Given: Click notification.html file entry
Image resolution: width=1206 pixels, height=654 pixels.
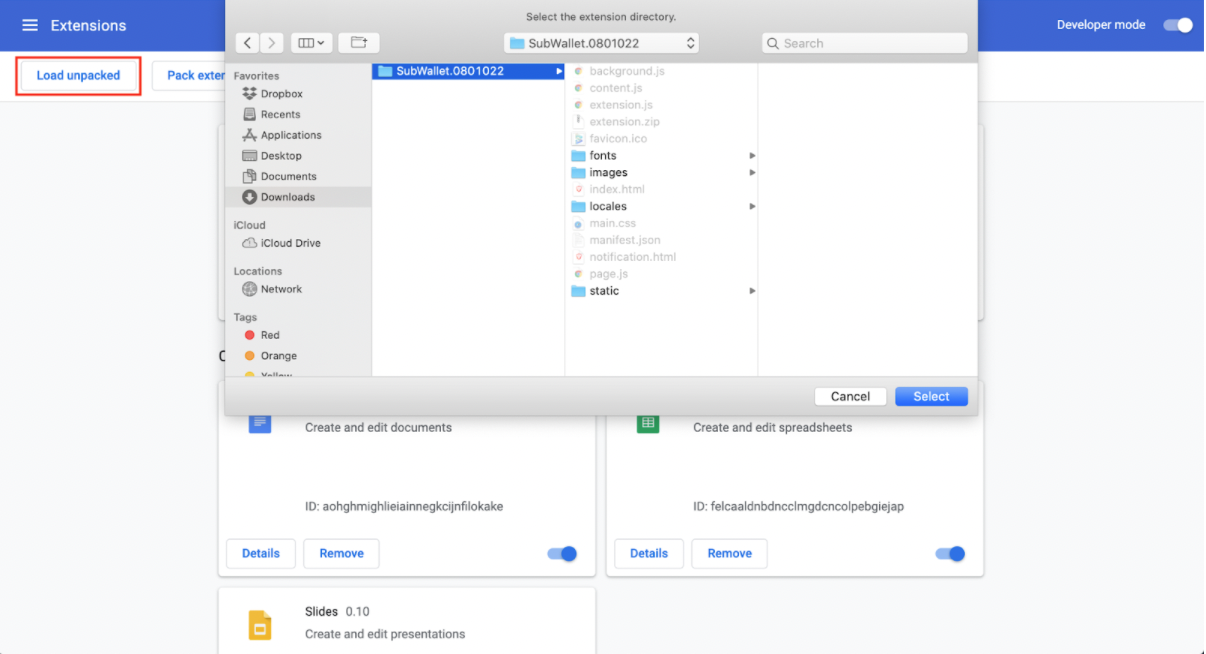Looking at the screenshot, I should pyautogui.click(x=632, y=257).
